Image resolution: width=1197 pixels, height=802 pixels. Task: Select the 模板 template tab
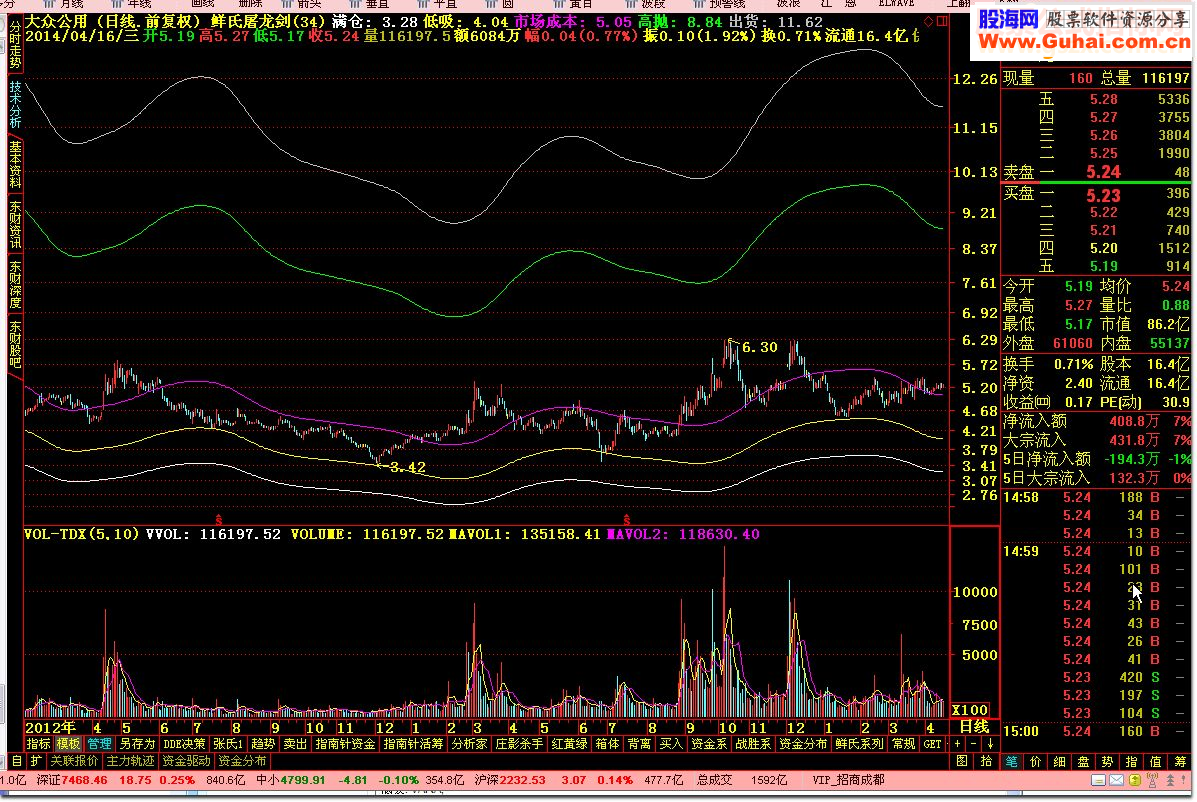[68, 743]
